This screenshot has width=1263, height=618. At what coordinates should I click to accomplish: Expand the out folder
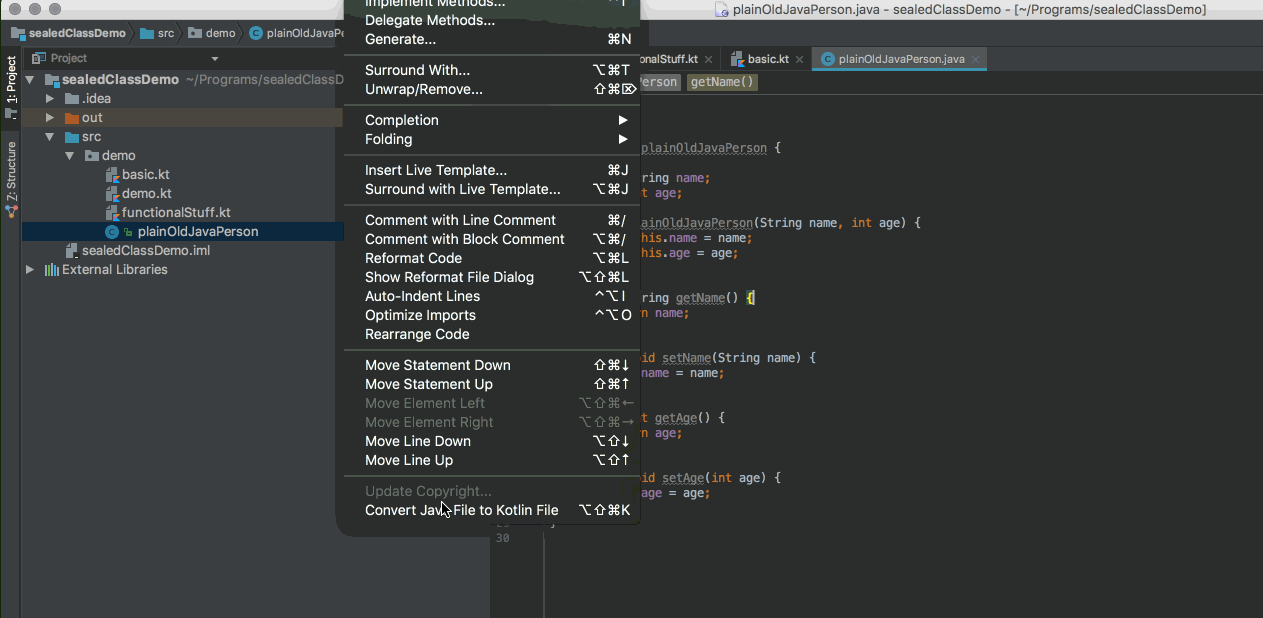(x=50, y=117)
